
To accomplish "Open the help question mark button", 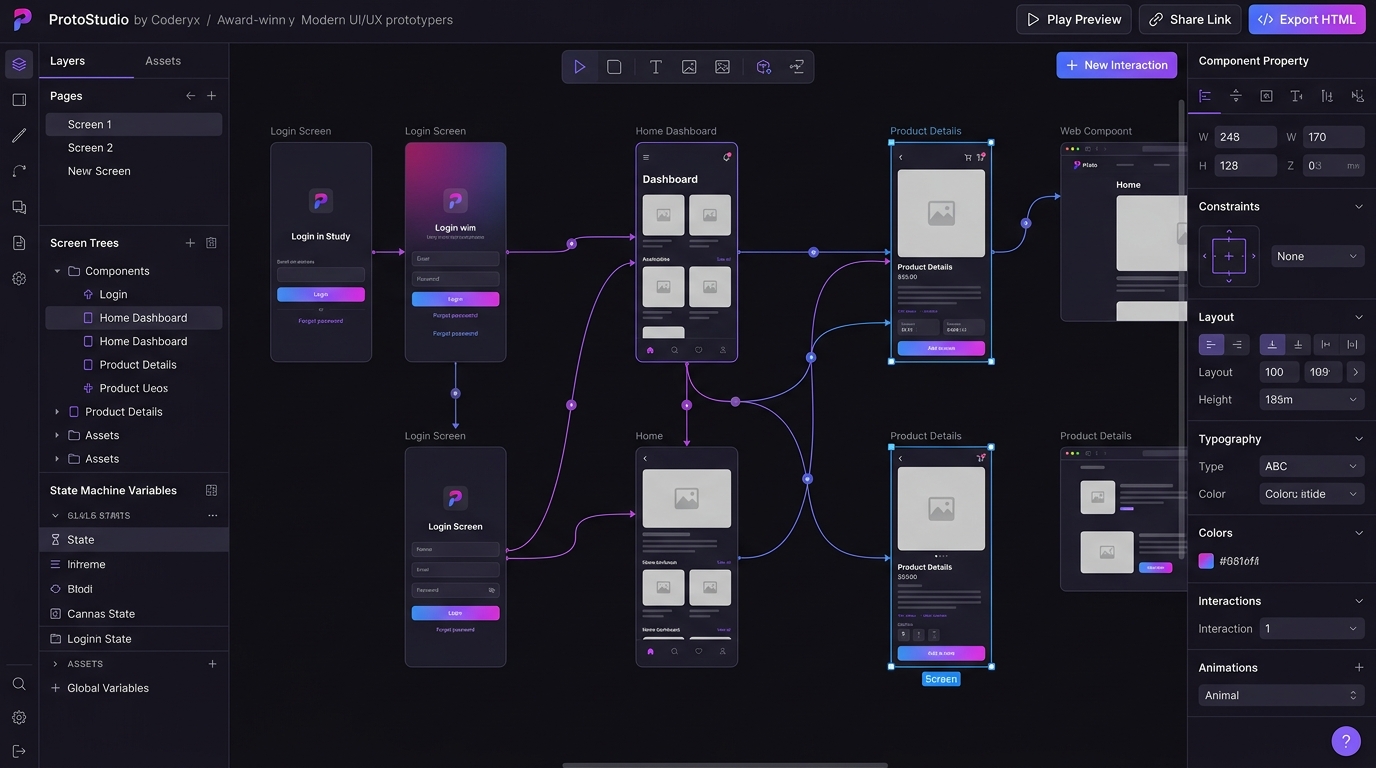I will pos(1346,741).
